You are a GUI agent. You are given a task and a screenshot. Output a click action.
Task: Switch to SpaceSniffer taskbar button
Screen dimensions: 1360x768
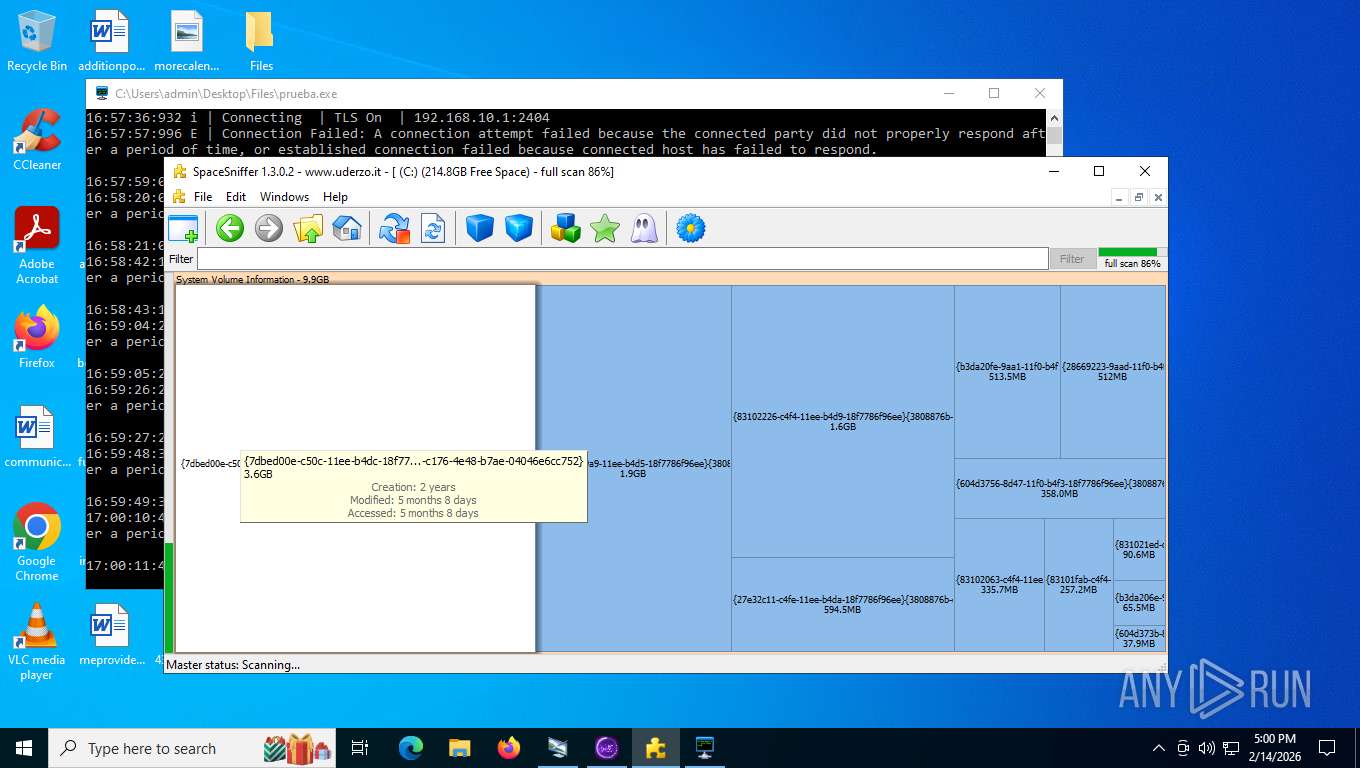point(656,748)
